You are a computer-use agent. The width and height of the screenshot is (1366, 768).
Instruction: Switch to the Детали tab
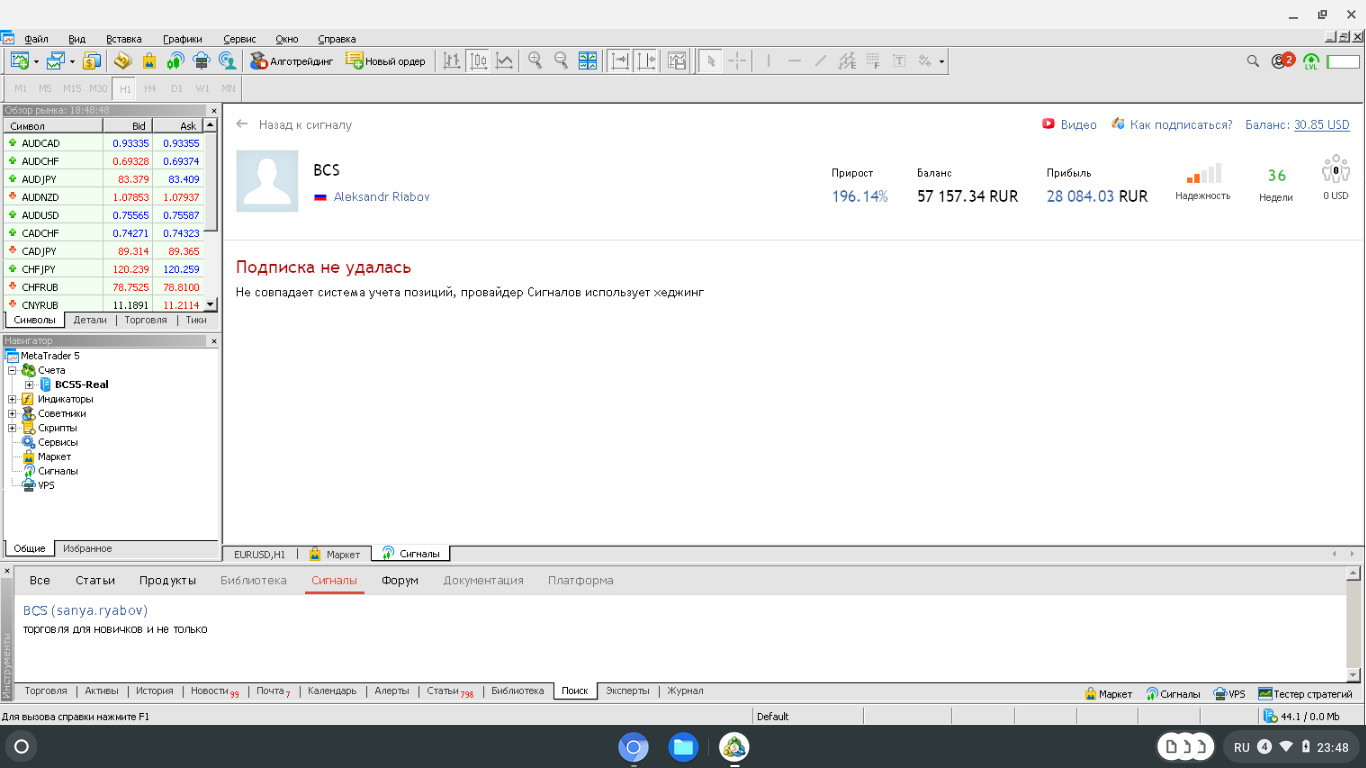[90, 320]
